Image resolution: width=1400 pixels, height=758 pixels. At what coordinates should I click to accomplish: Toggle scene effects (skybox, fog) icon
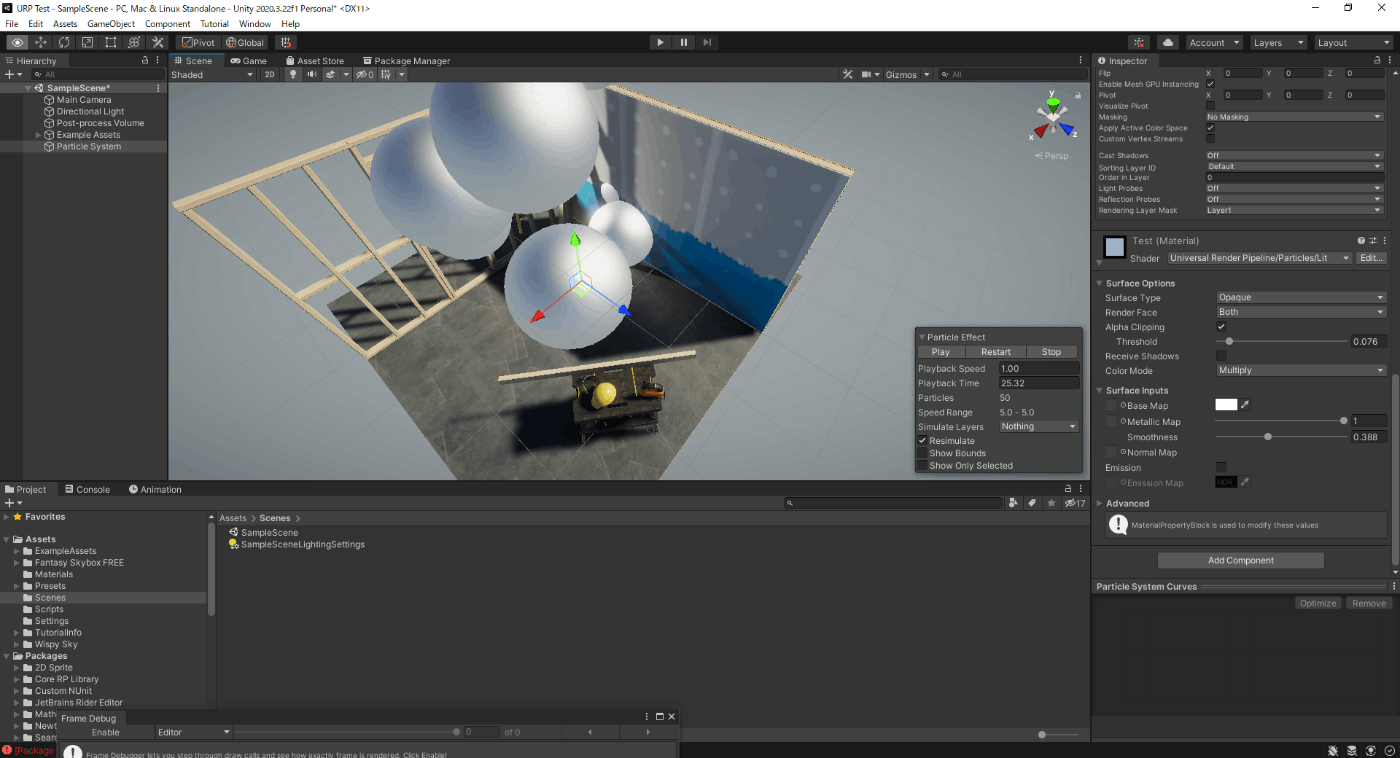tap(331, 75)
